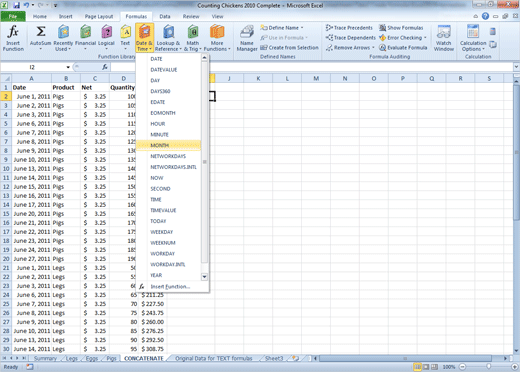
Task: Open Math & Trig functions
Action: (193, 38)
